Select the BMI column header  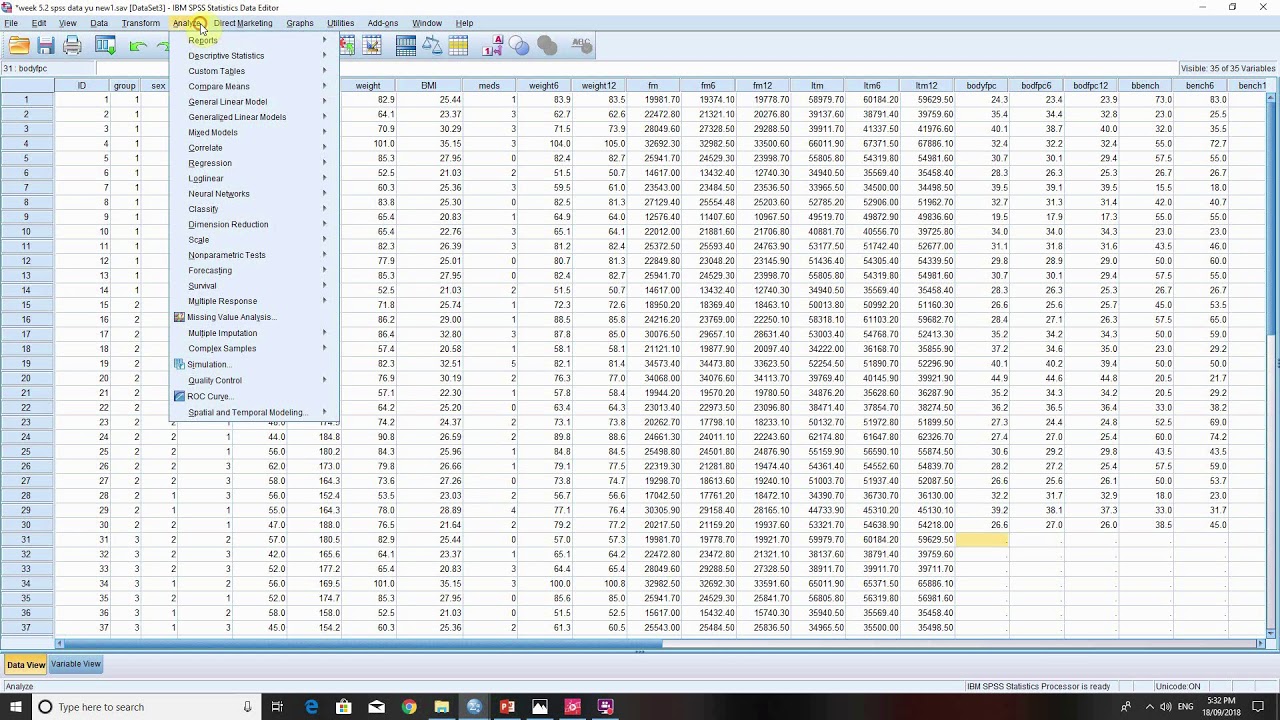click(429, 86)
